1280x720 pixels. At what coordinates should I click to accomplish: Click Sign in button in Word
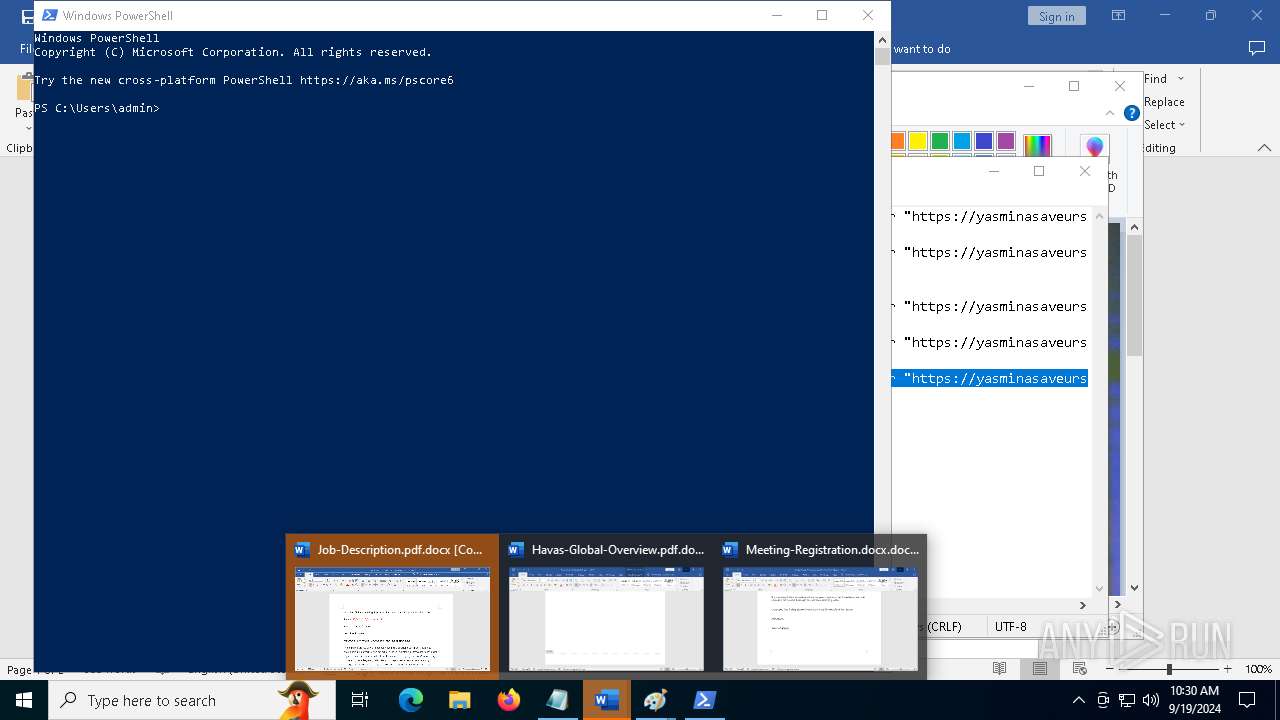(1056, 16)
